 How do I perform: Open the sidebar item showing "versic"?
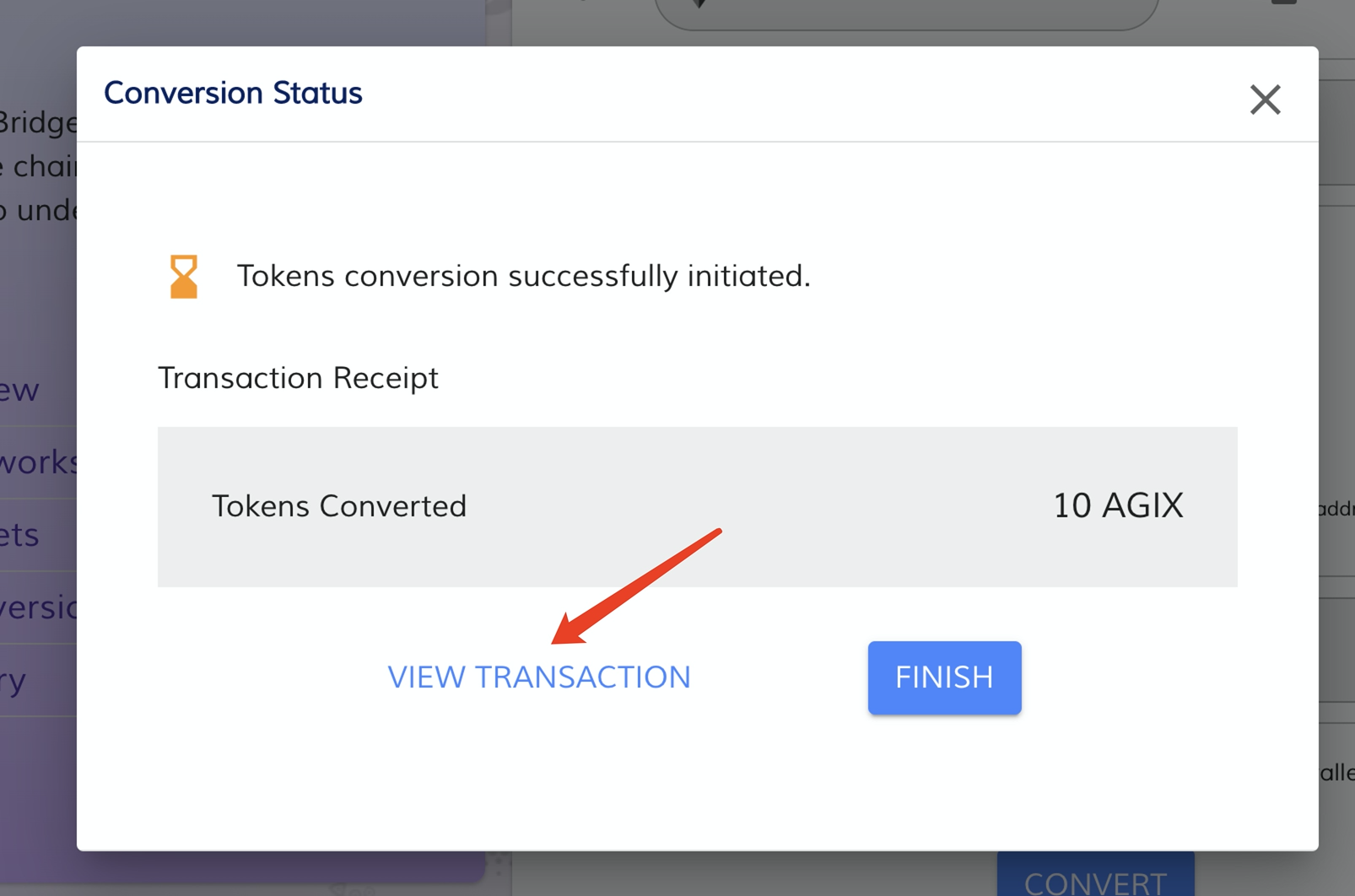point(39,607)
